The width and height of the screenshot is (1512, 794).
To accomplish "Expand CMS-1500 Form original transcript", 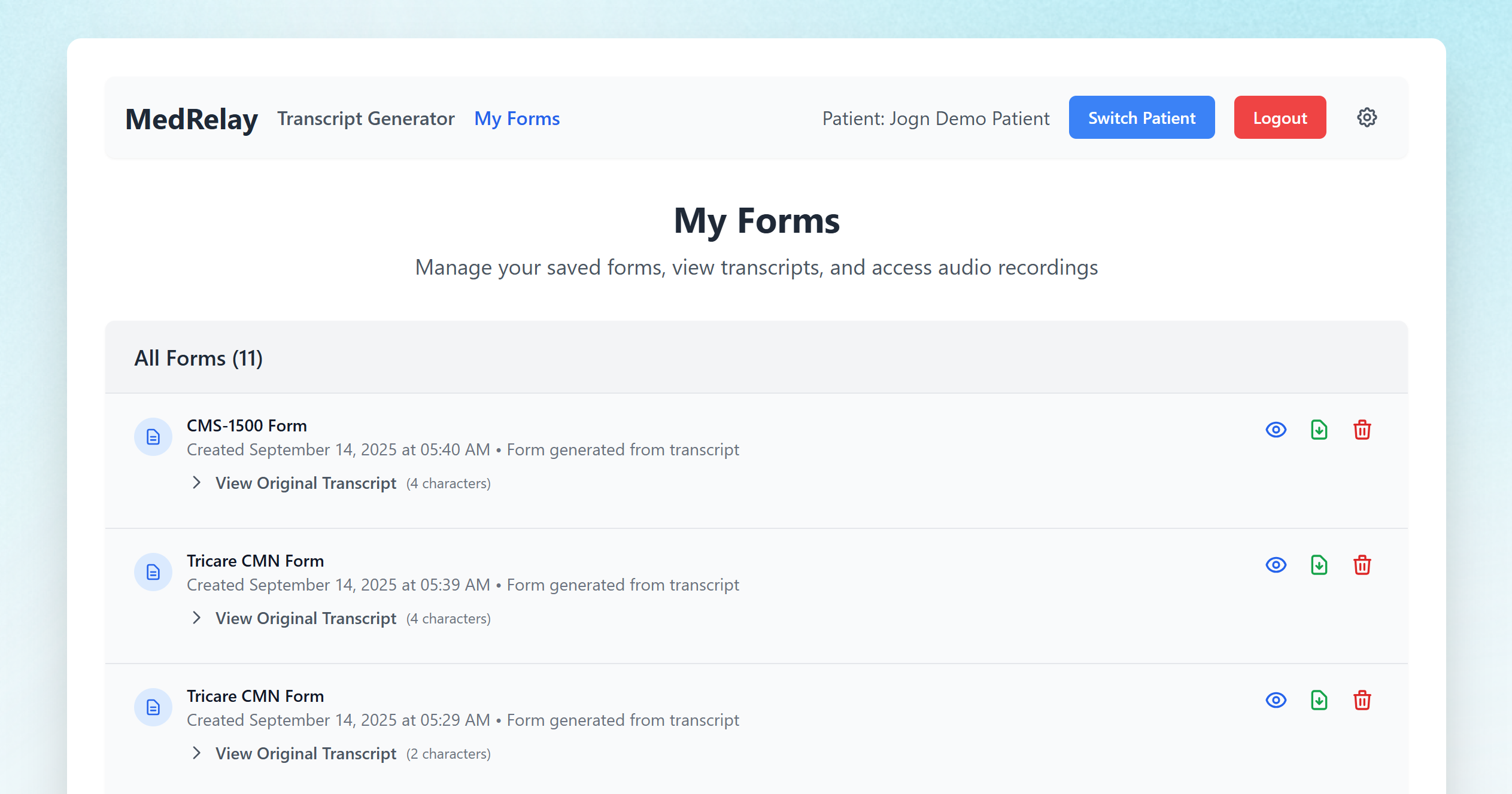I will (x=305, y=483).
